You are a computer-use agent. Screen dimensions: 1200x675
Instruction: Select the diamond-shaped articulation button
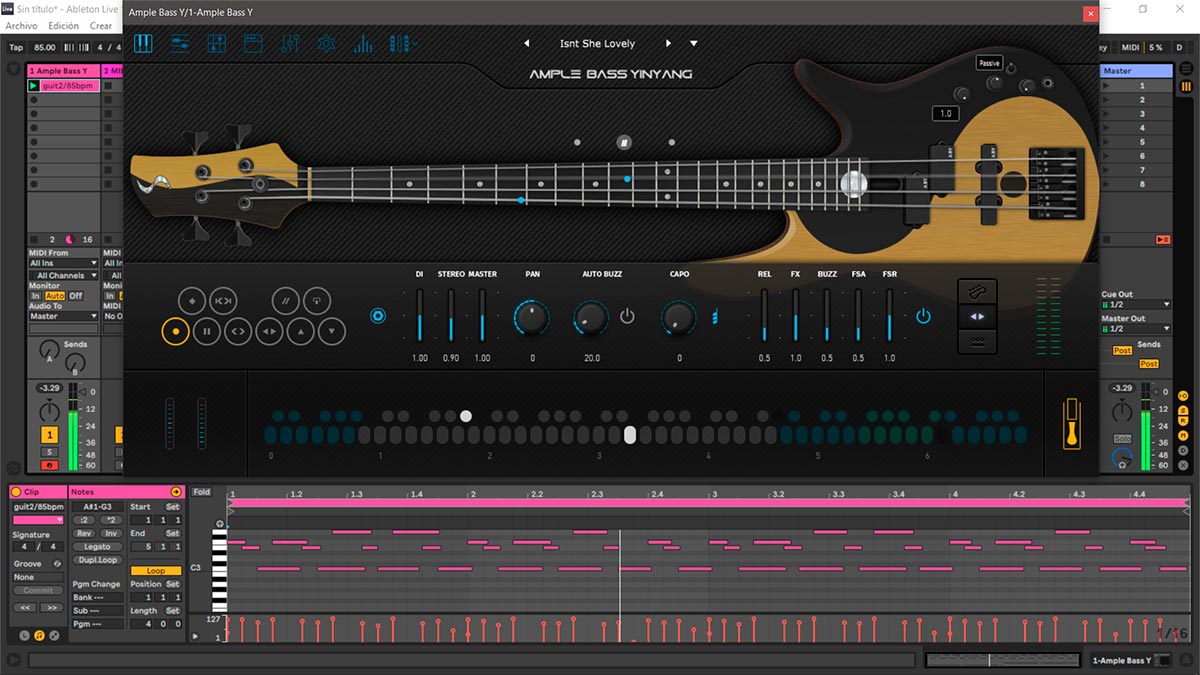(x=192, y=300)
